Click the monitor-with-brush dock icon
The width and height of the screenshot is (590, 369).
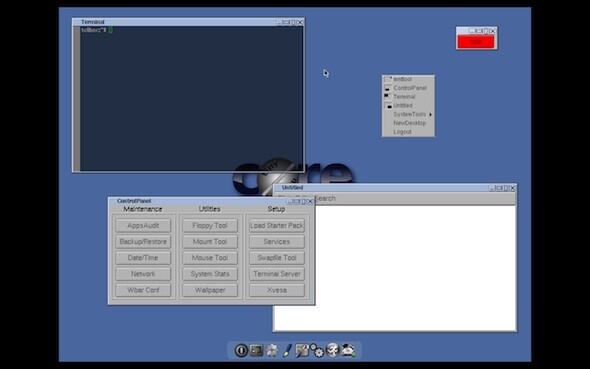[x=302, y=350]
